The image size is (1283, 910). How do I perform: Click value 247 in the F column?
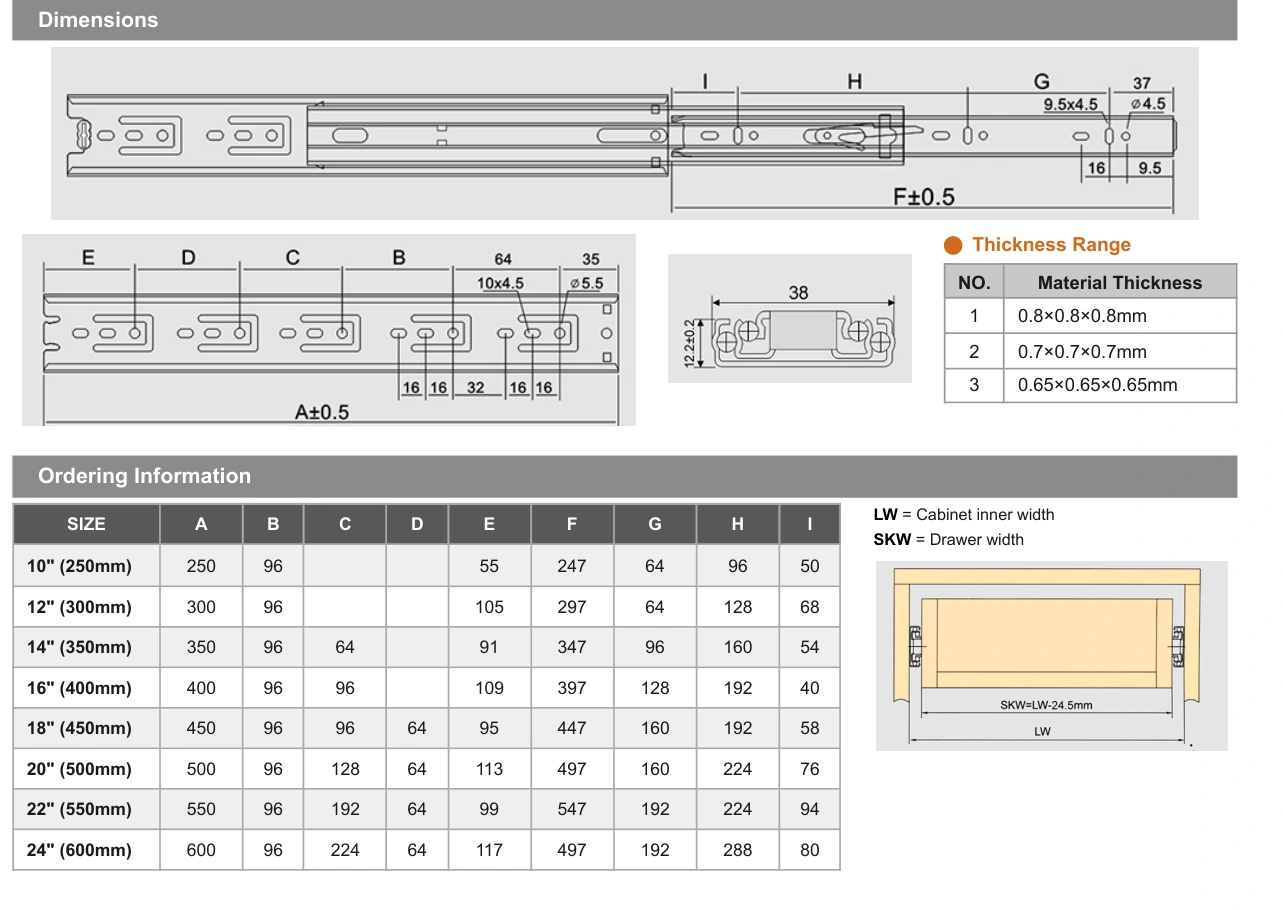[572, 566]
